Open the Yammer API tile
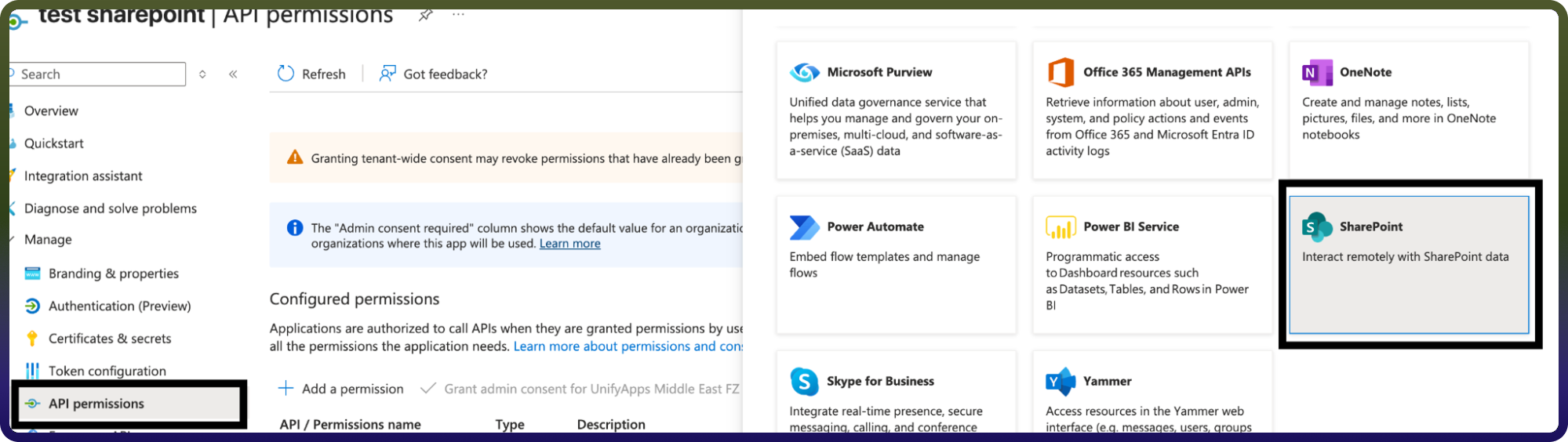The image size is (1568, 442). point(1152,392)
